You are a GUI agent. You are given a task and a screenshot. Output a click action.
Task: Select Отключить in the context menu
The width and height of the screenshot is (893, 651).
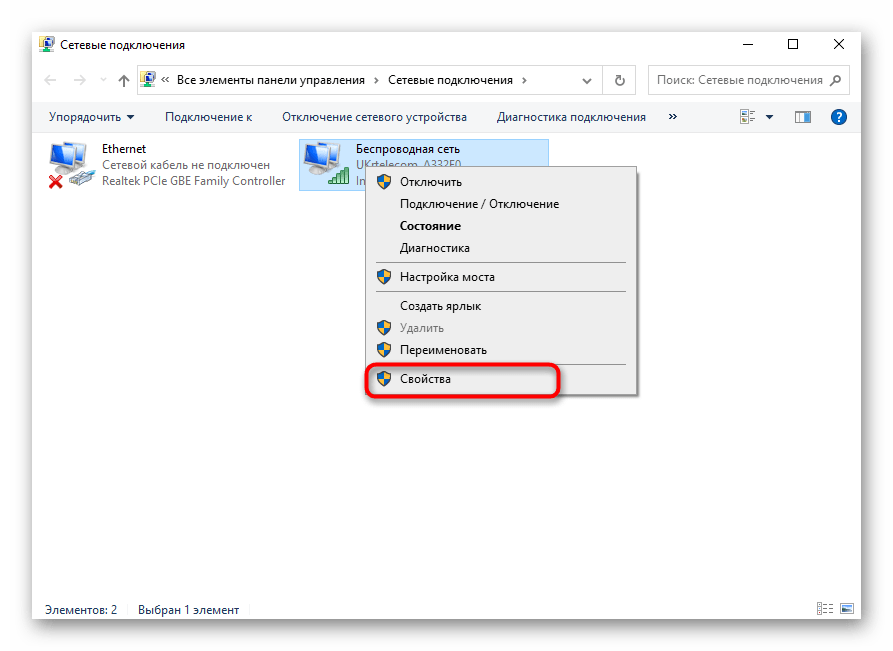(x=430, y=182)
